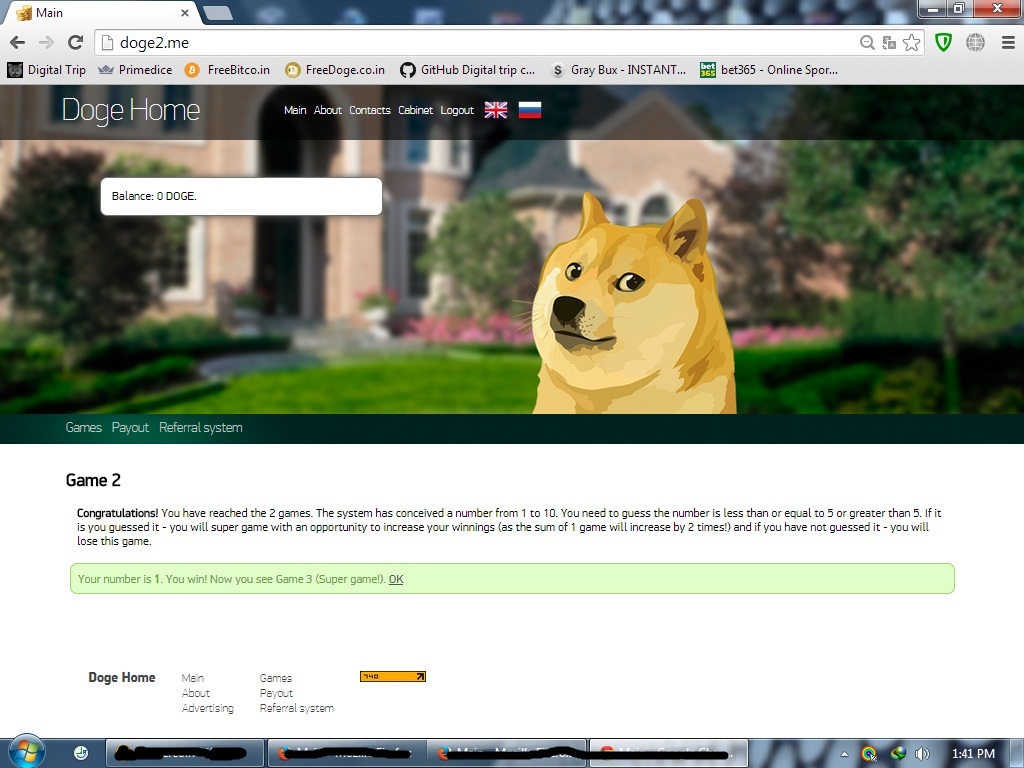Open Cabinet in top navigation

tap(415, 110)
